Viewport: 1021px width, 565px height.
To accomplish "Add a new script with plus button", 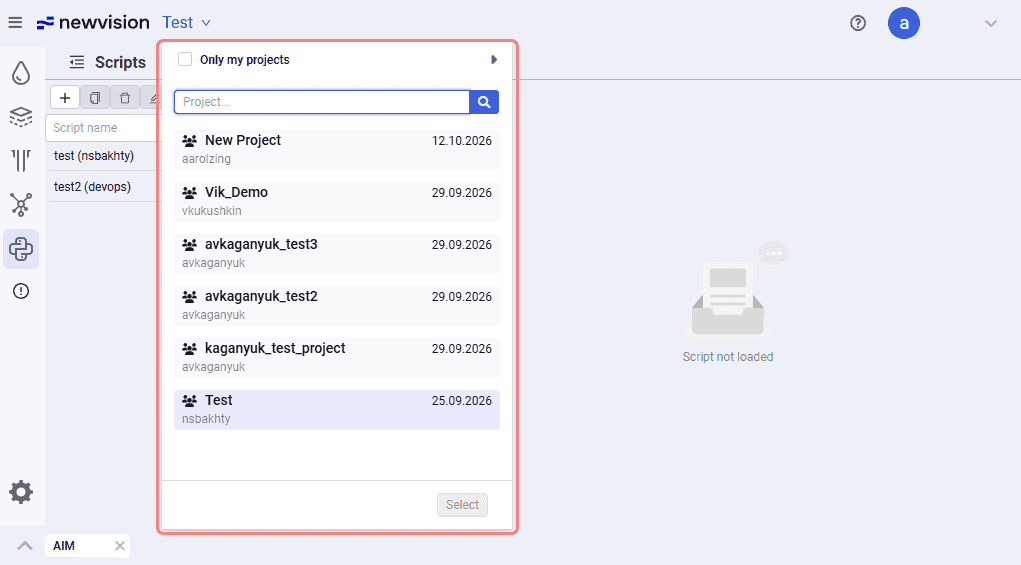I will [x=65, y=98].
